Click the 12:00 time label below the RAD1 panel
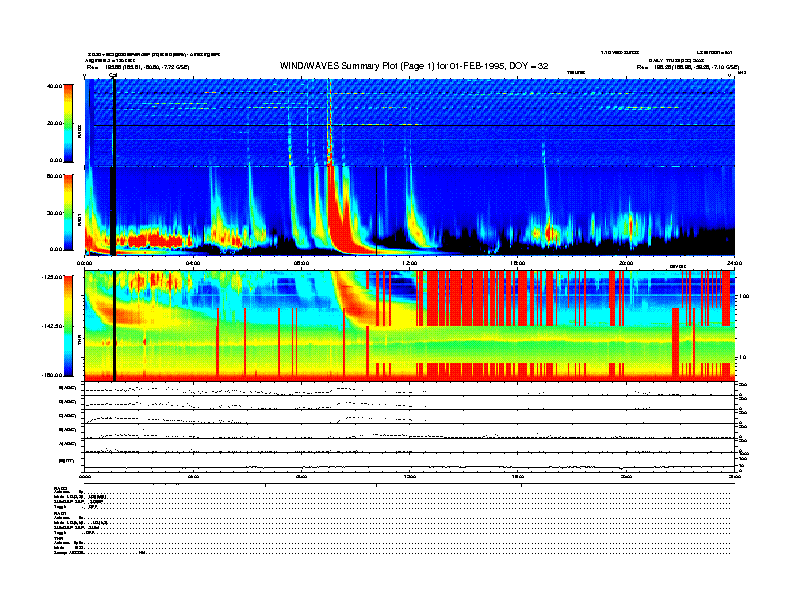The image size is (792, 612). [x=410, y=263]
